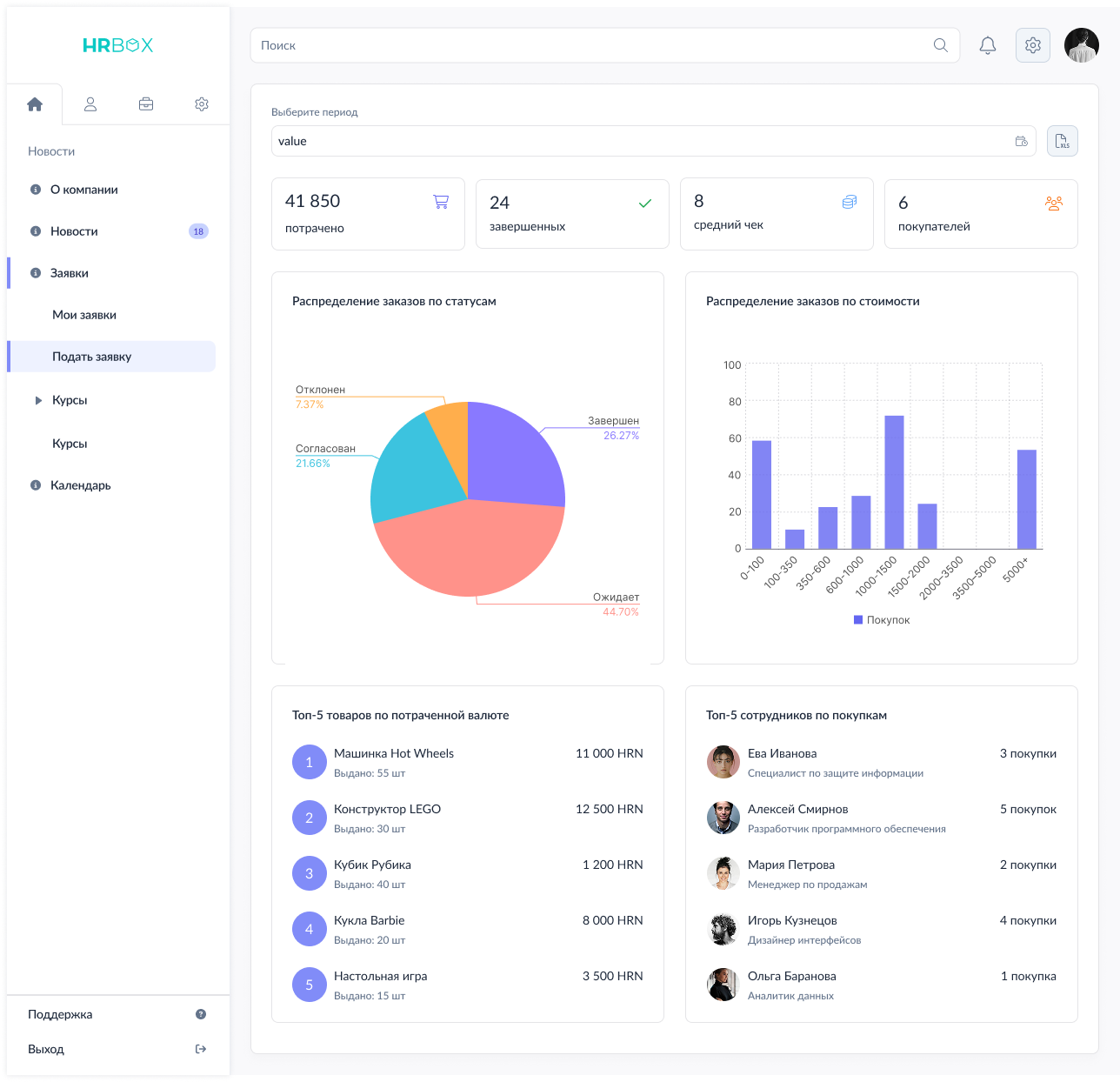Switch to the home tab in the sidebar
The image size is (1120, 1082).
point(35,104)
